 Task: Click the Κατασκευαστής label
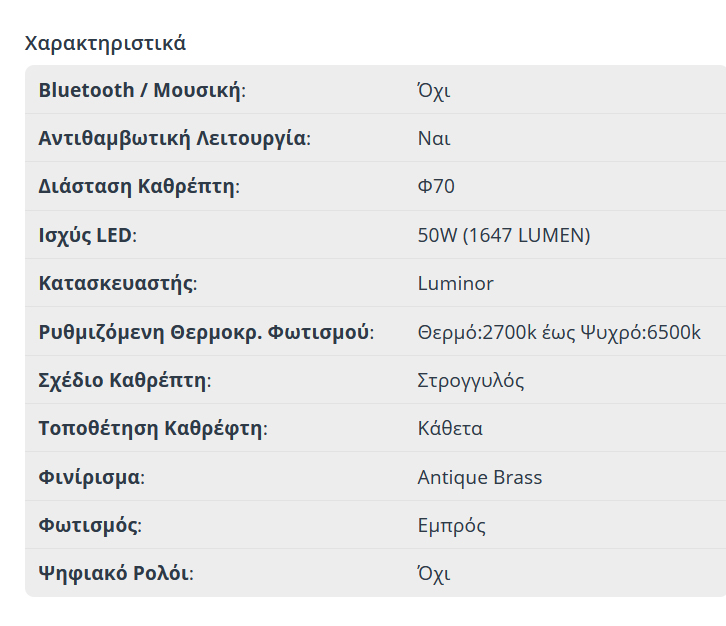coord(117,283)
